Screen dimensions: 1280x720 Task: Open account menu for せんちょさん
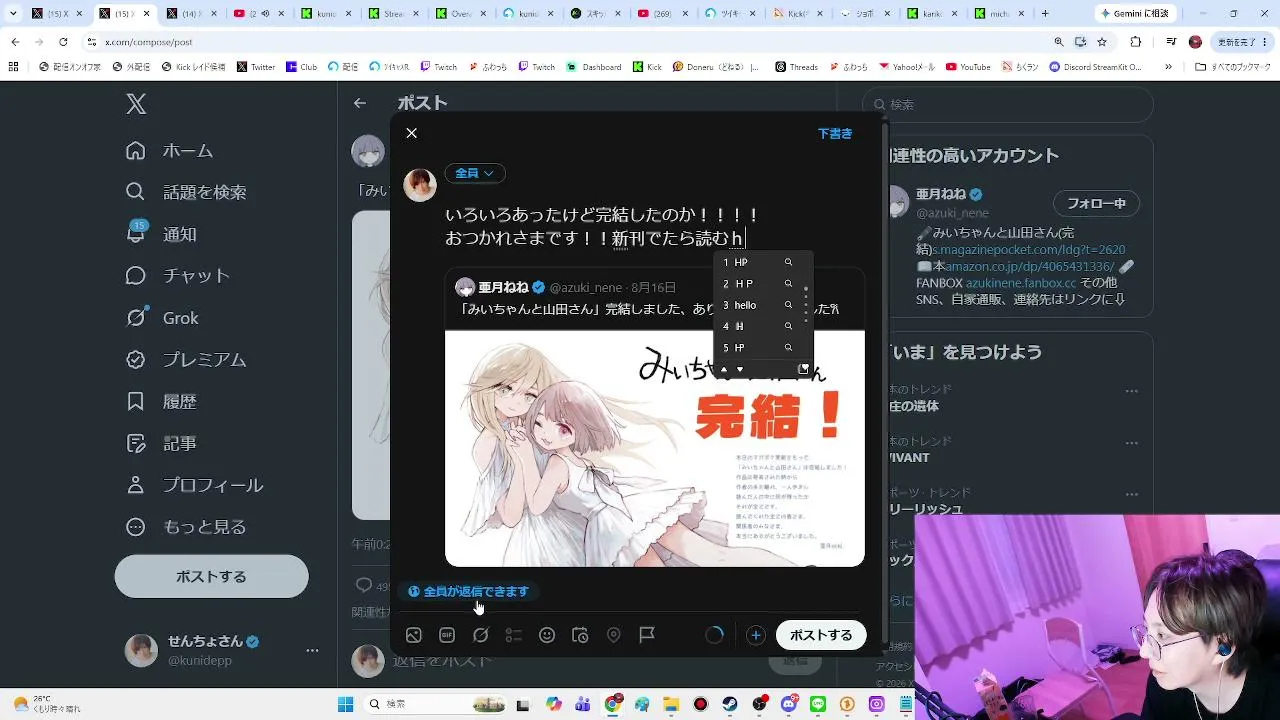point(221,650)
